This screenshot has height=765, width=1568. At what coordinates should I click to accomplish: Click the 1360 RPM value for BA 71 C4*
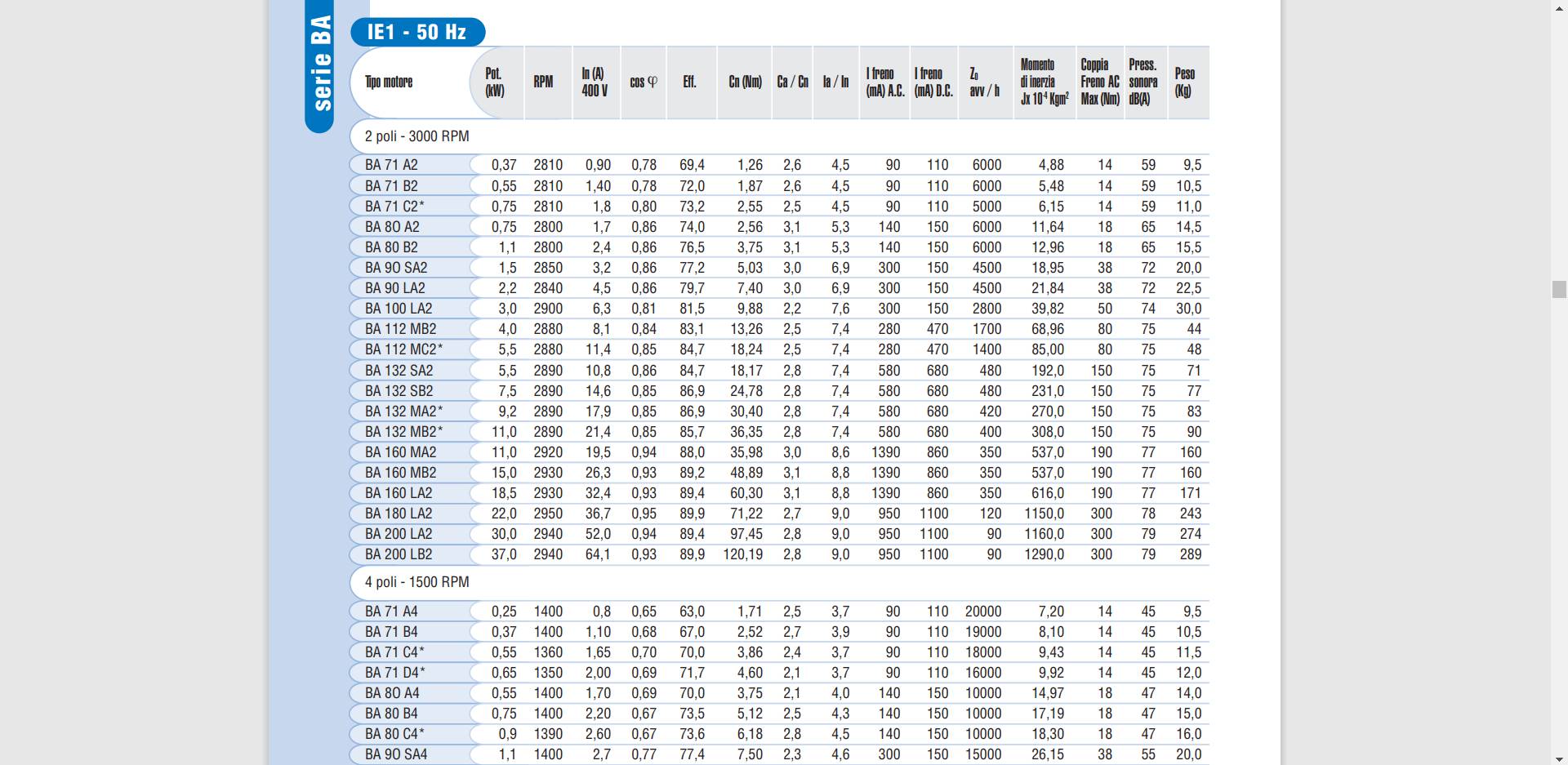click(x=548, y=652)
